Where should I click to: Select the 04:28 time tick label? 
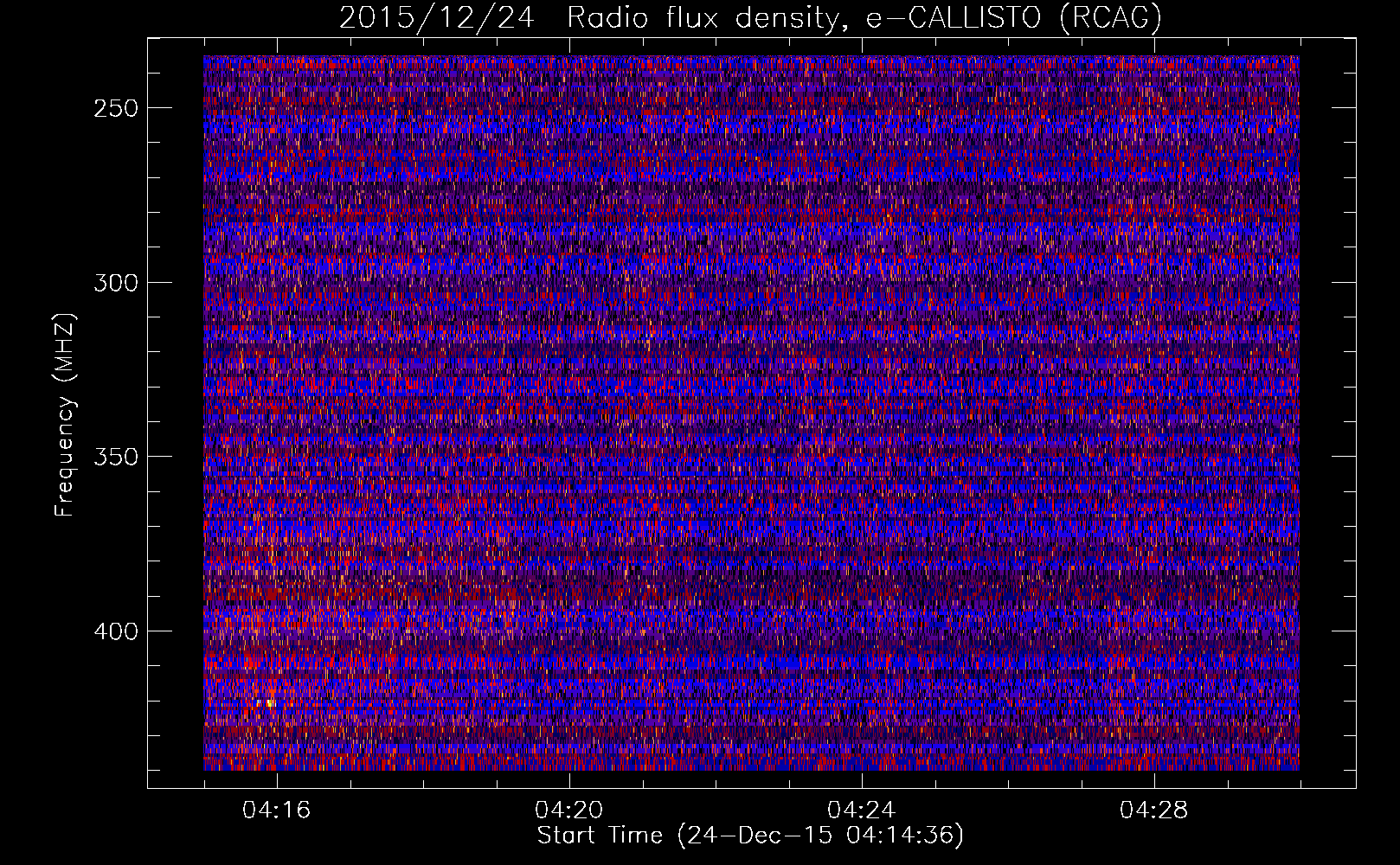(1153, 811)
